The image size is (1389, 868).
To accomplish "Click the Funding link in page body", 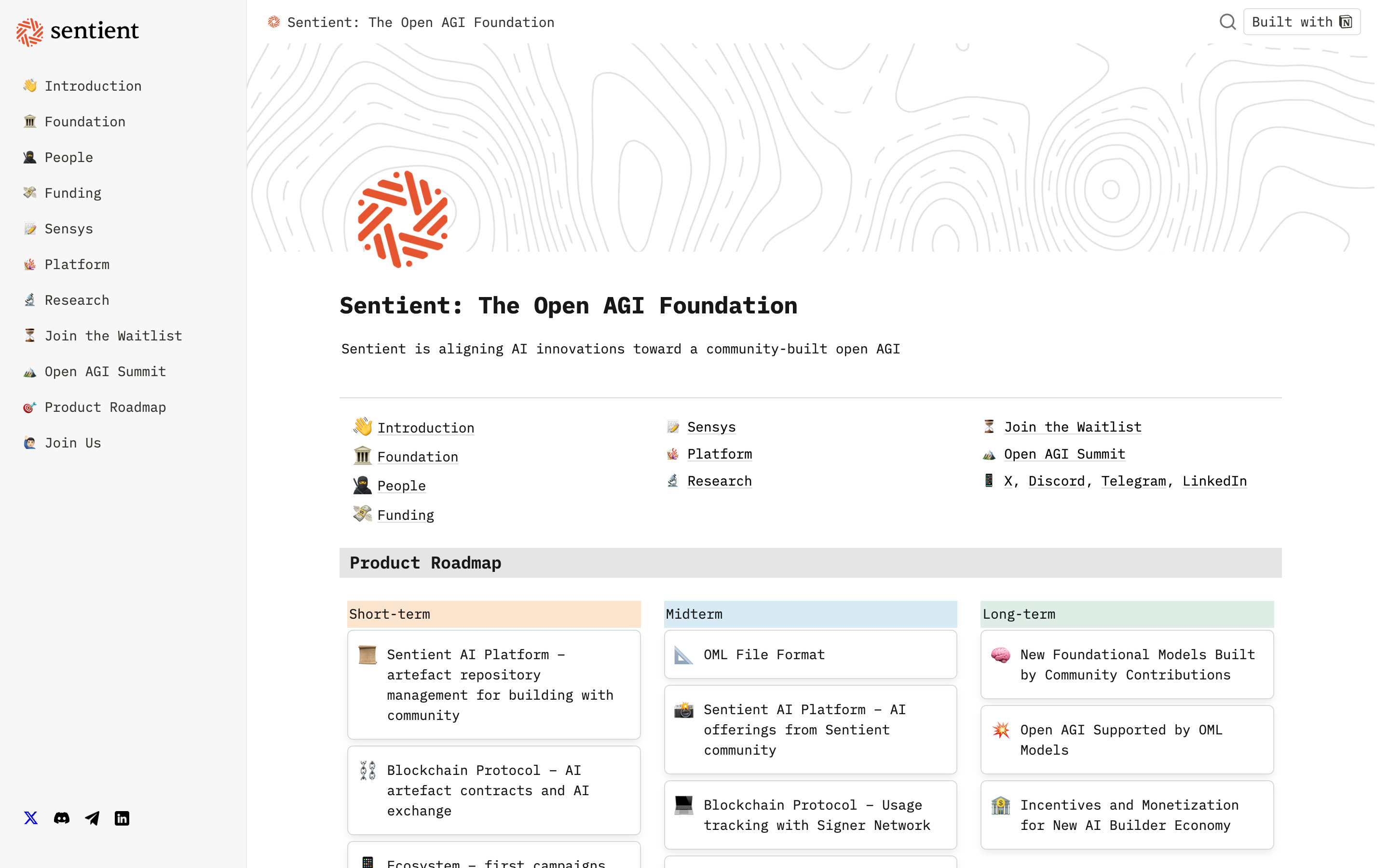I will [x=405, y=515].
